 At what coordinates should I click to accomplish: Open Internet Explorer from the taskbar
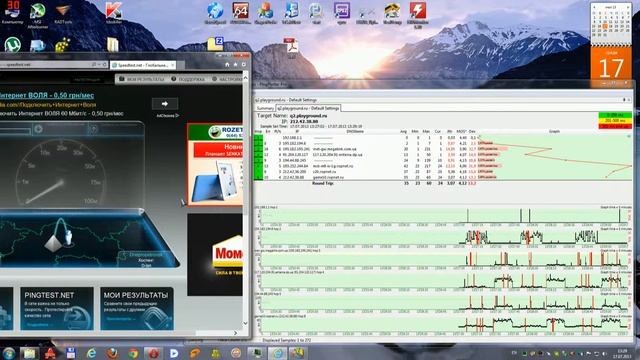(x=91, y=353)
